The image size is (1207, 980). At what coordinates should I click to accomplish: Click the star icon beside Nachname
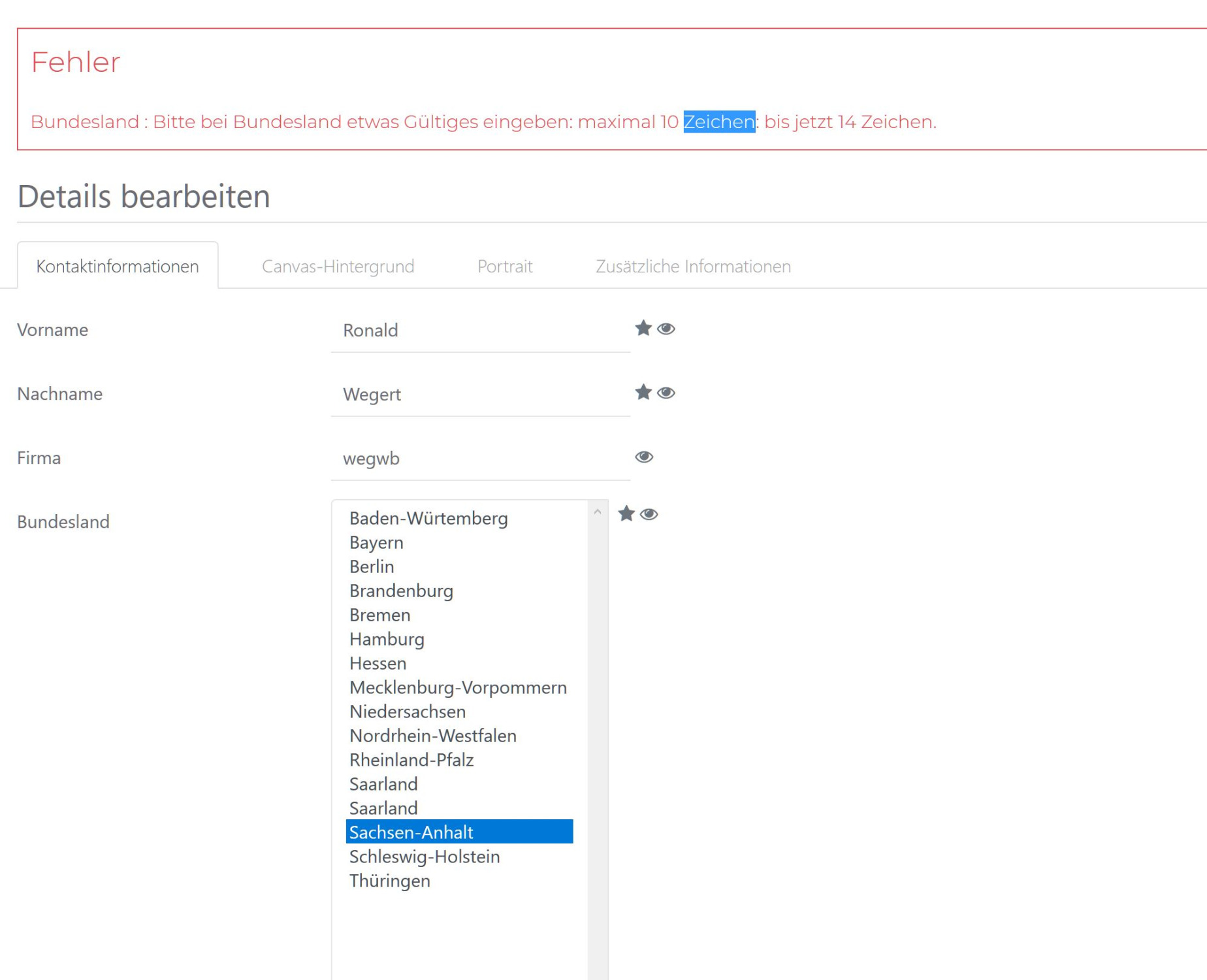click(643, 392)
